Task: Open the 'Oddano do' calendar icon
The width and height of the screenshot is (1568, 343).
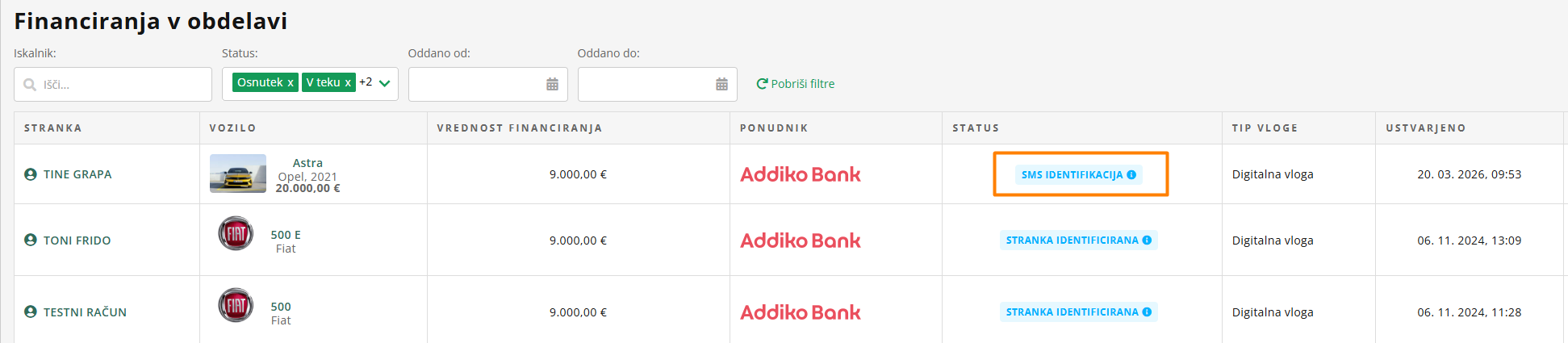Action: (x=721, y=85)
